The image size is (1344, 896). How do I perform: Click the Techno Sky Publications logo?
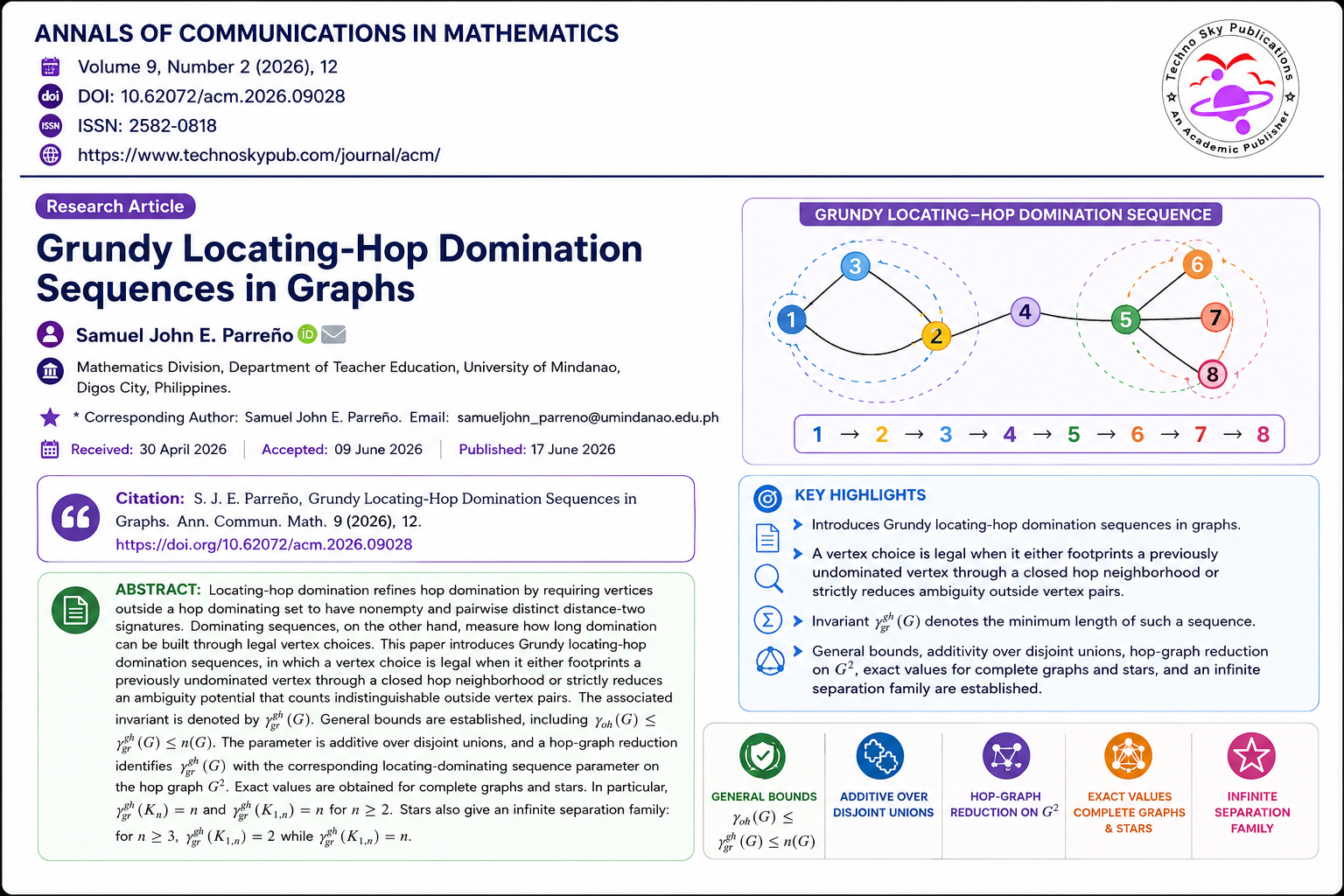[1231, 88]
